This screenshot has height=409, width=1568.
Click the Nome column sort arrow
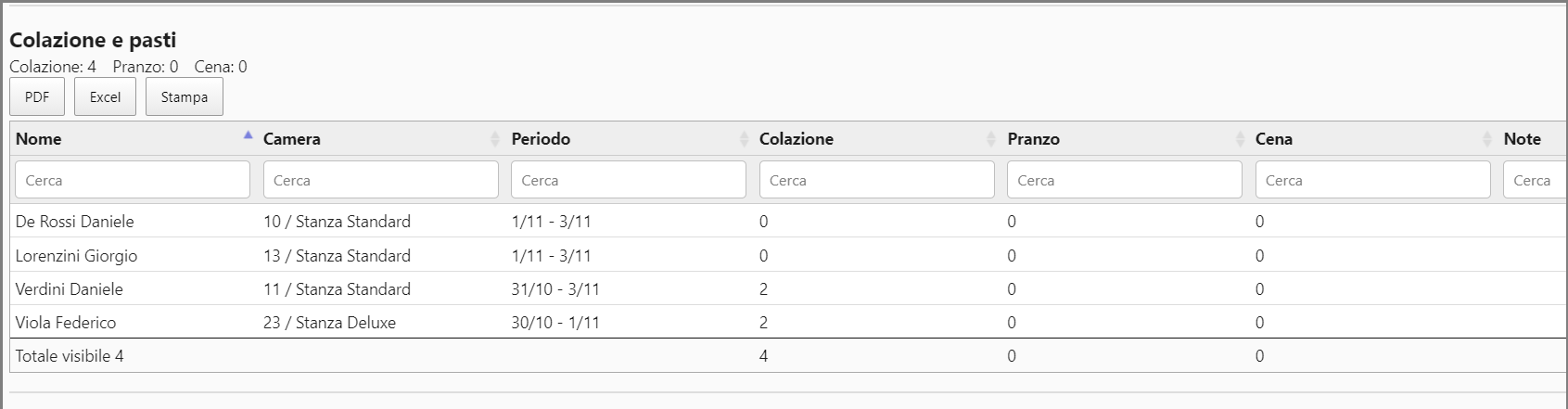[248, 138]
